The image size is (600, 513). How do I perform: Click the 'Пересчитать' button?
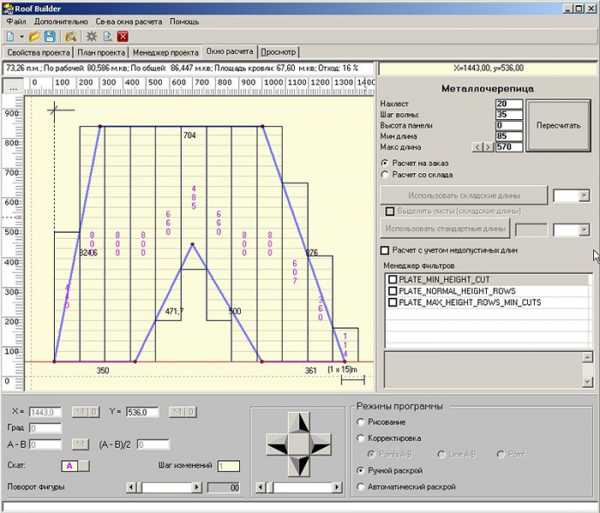point(558,126)
